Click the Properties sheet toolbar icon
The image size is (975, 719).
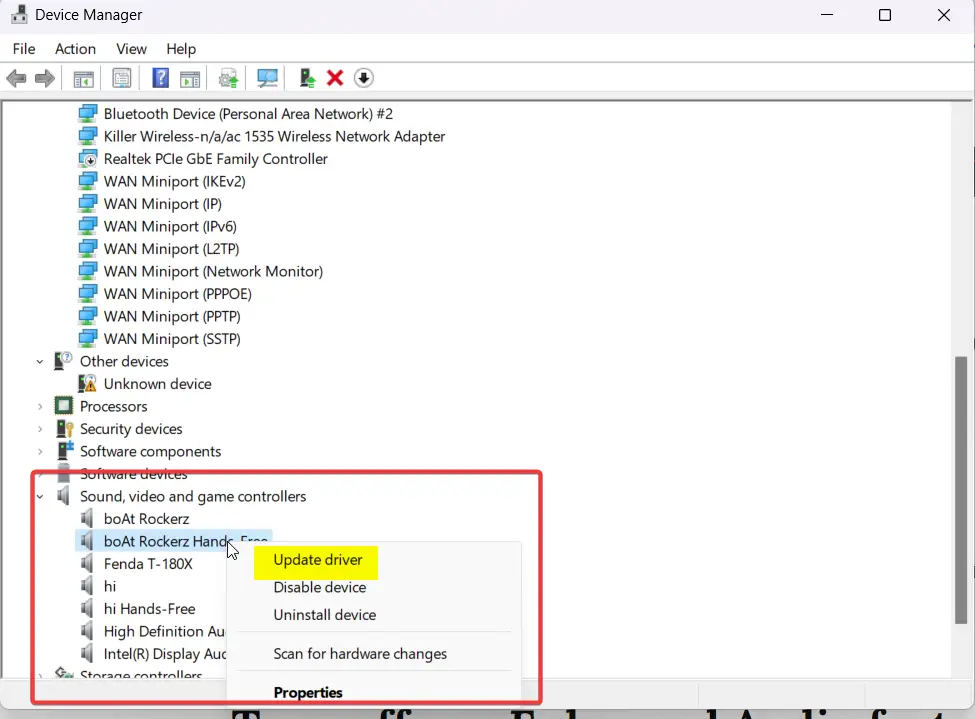pyautogui.click(x=122, y=78)
